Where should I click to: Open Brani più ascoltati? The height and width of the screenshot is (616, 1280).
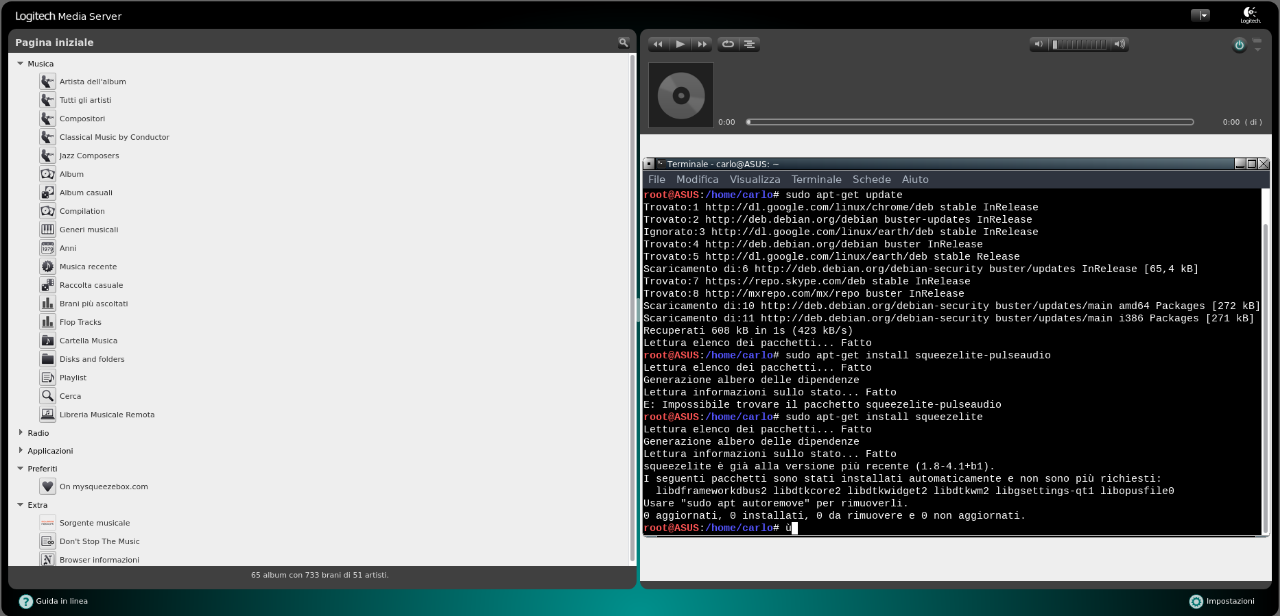point(94,303)
